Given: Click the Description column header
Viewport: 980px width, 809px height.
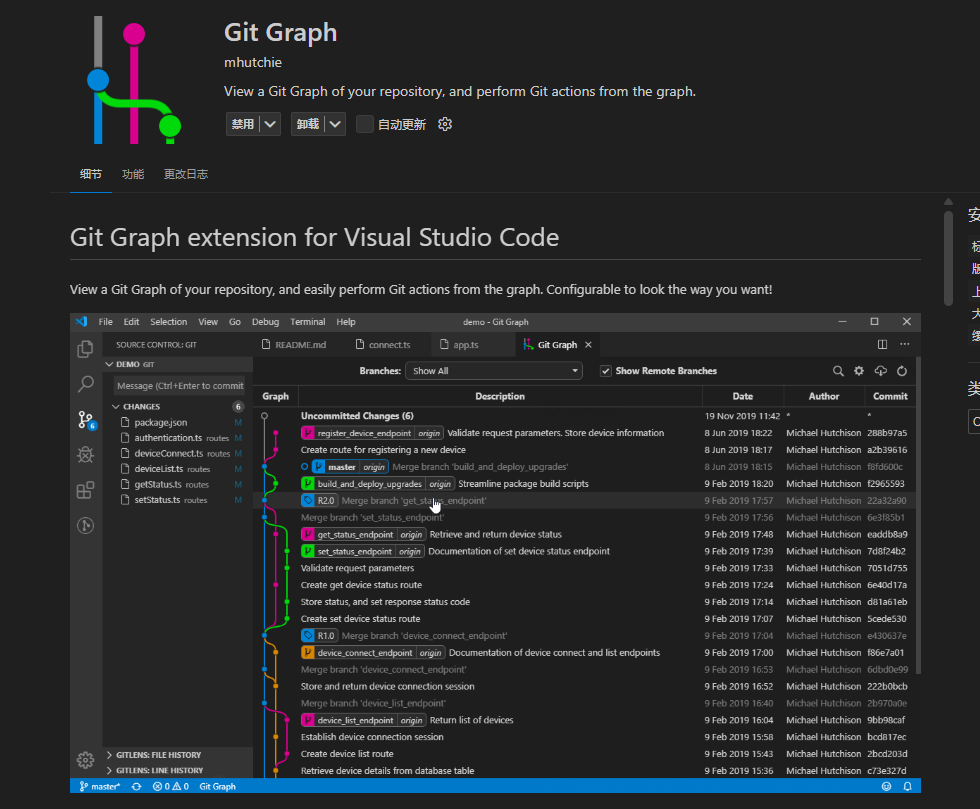Looking at the screenshot, I should point(500,396).
